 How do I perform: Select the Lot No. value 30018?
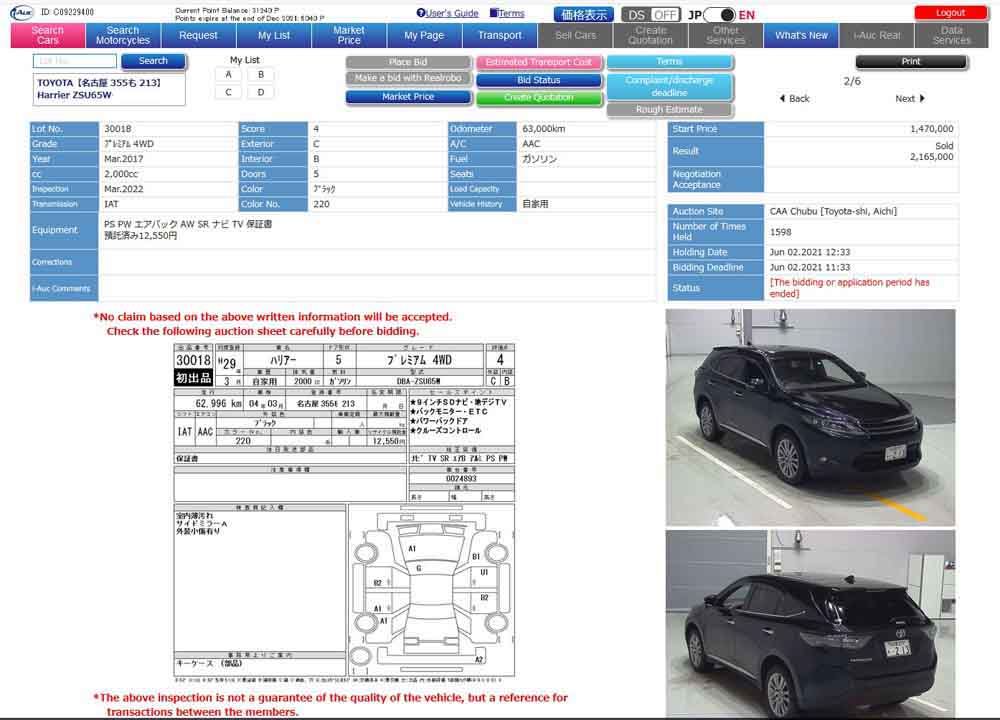click(x=118, y=129)
